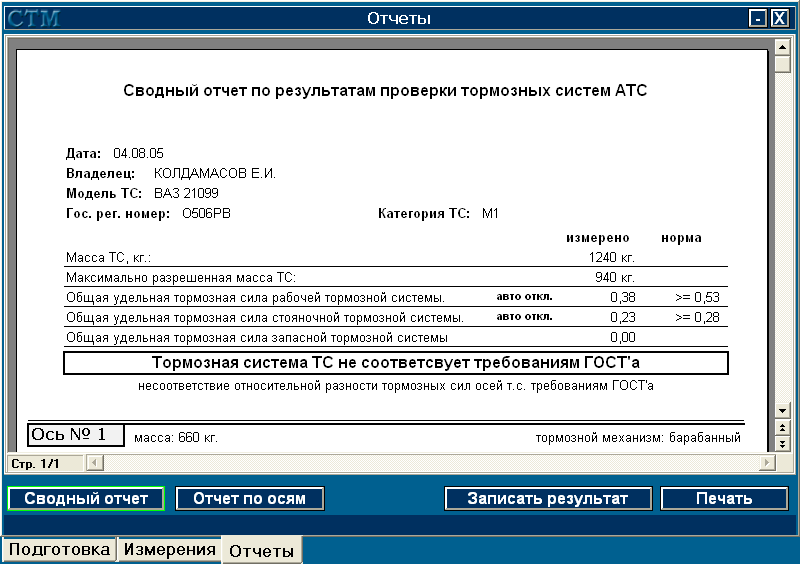Click the Масса ТС, кг.: label
Image resolution: width=800 pixels, height=564 pixels.
[x=109, y=258]
